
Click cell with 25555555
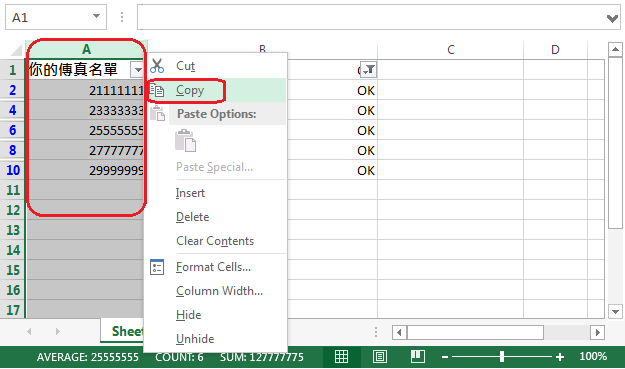click(x=86, y=130)
